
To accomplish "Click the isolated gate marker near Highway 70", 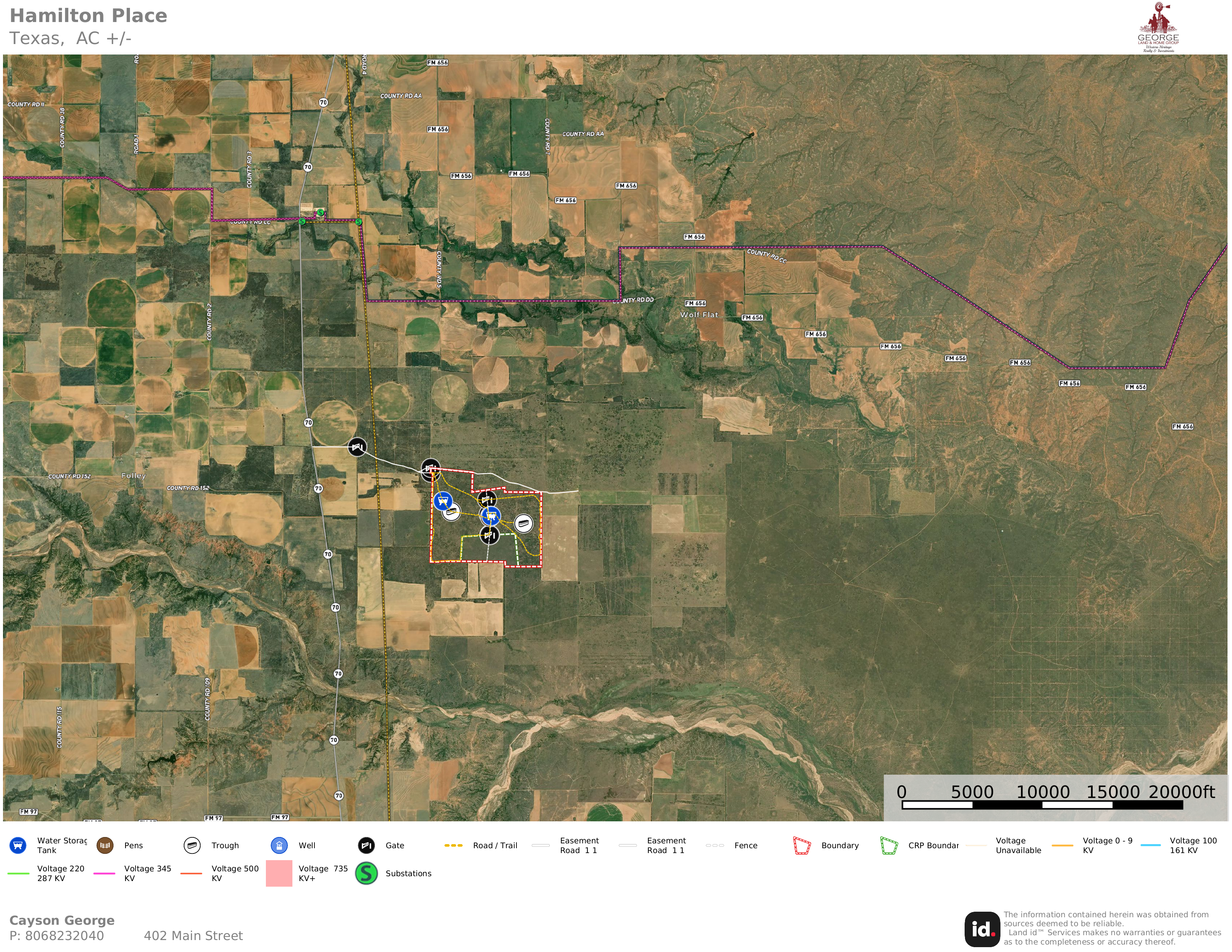I will [357, 448].
